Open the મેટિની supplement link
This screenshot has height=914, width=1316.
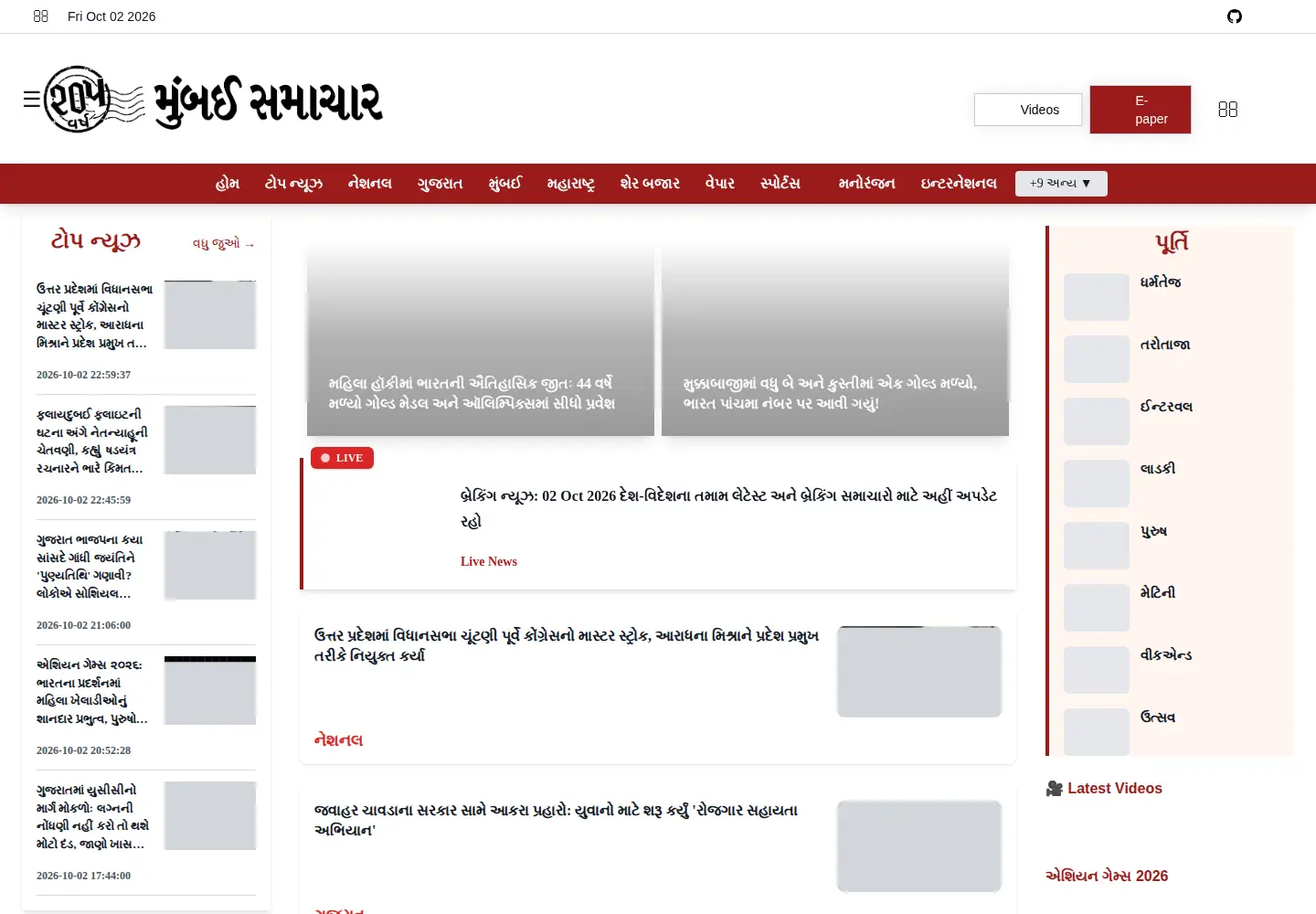pyautogui.click(x=1158, y=593)
